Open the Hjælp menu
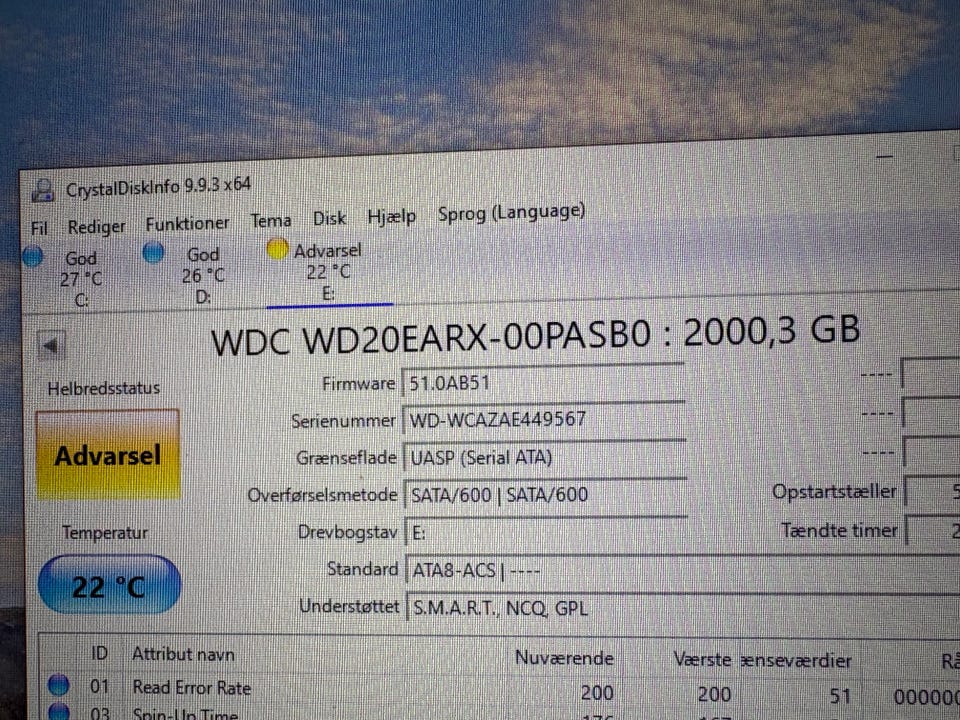 (391, 216)
